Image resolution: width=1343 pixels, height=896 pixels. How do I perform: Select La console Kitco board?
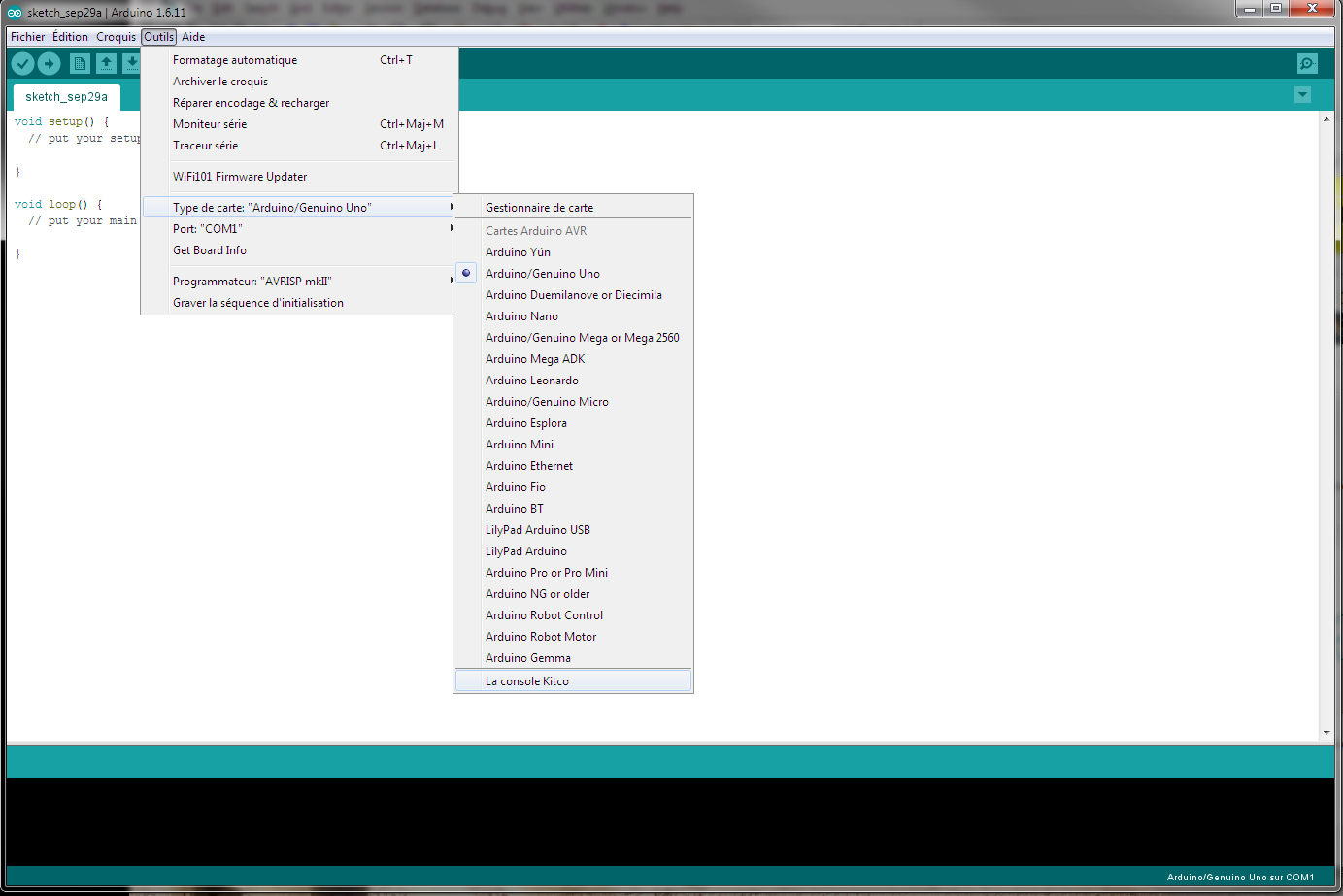click(527, 681)
